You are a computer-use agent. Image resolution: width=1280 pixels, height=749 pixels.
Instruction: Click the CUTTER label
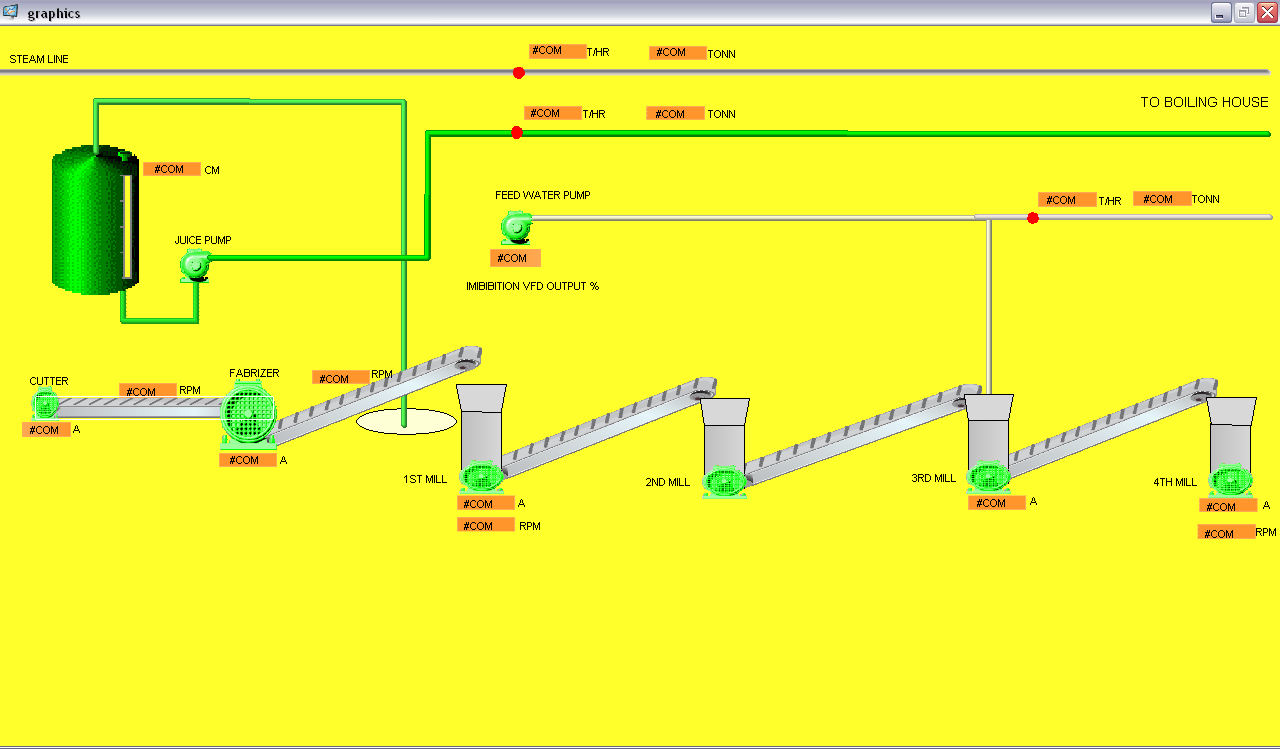coord(49,382)
